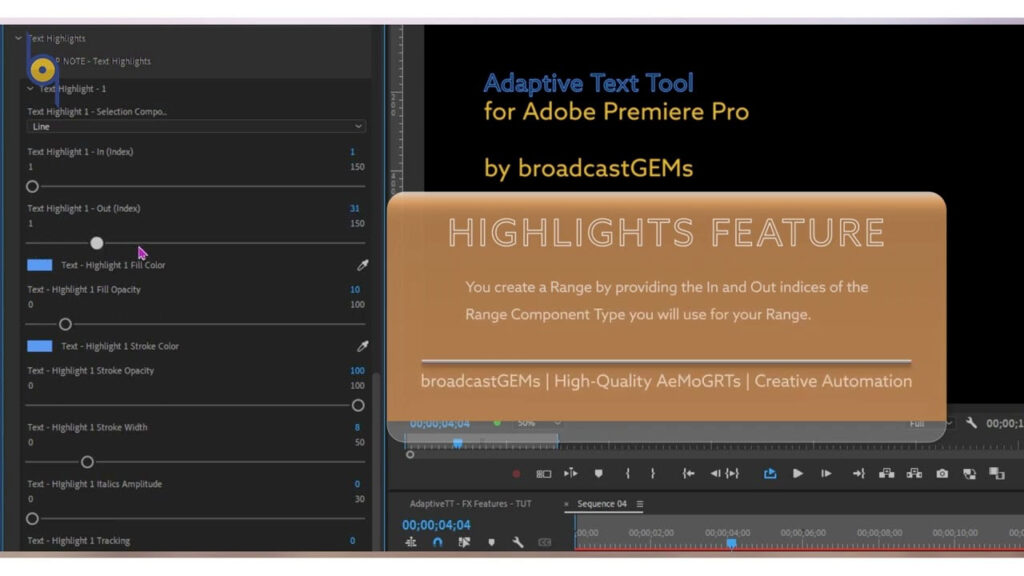Click the eyedropper next to Highlight 1 Fill Color

[361, 265]
